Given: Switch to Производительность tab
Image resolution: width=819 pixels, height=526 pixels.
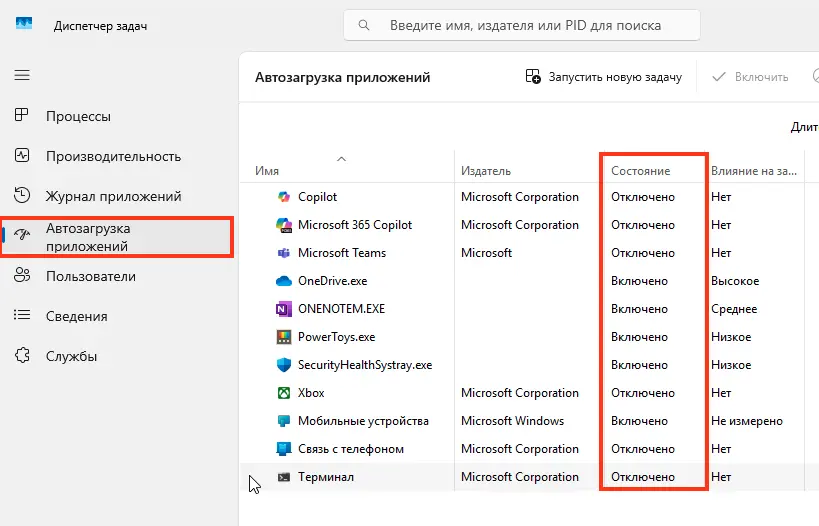Looking at the screenshot, I should click(x=113, y=156).
